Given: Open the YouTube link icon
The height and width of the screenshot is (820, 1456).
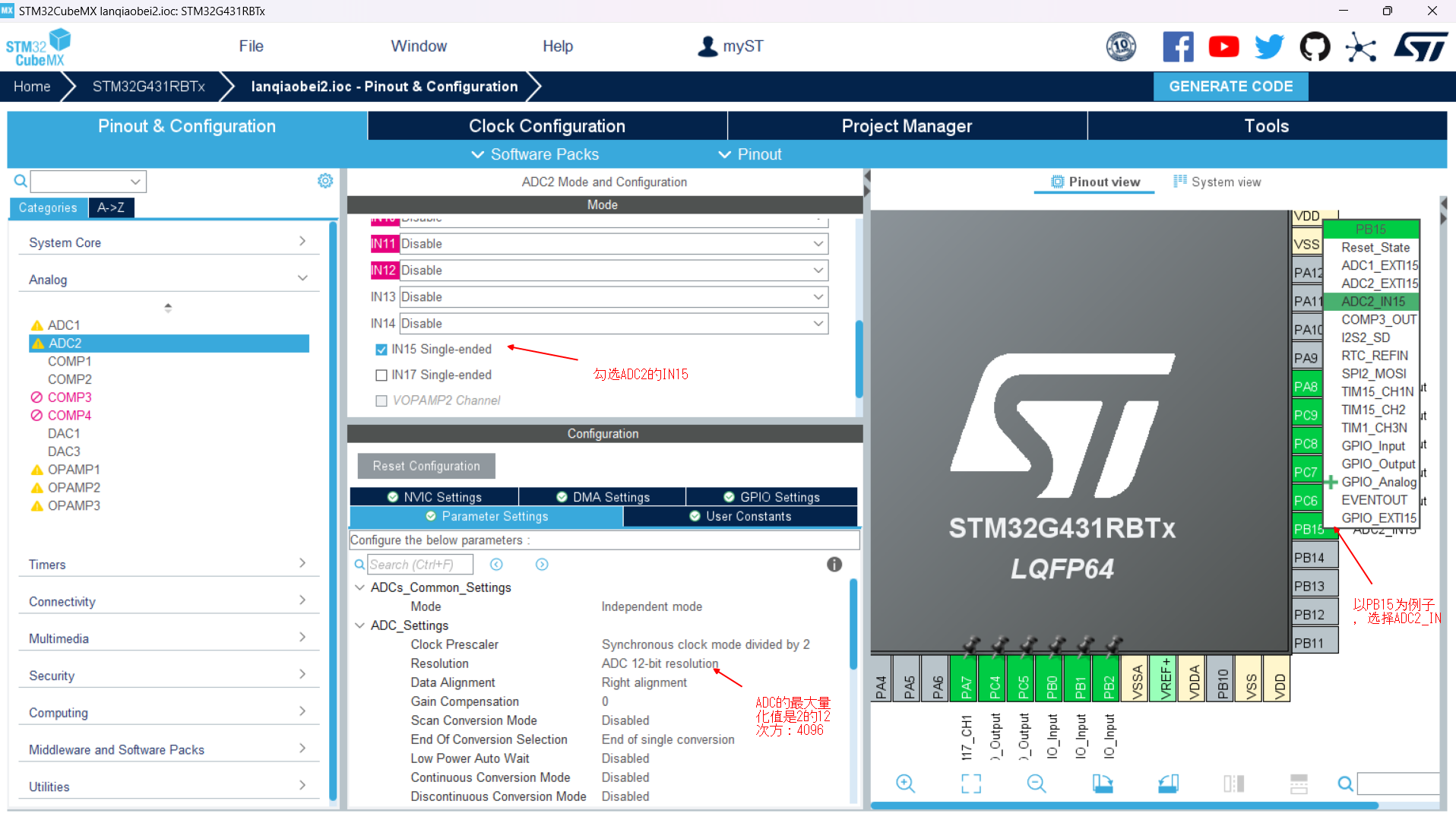Looking at the screenshot, I should click(1223, 47).
